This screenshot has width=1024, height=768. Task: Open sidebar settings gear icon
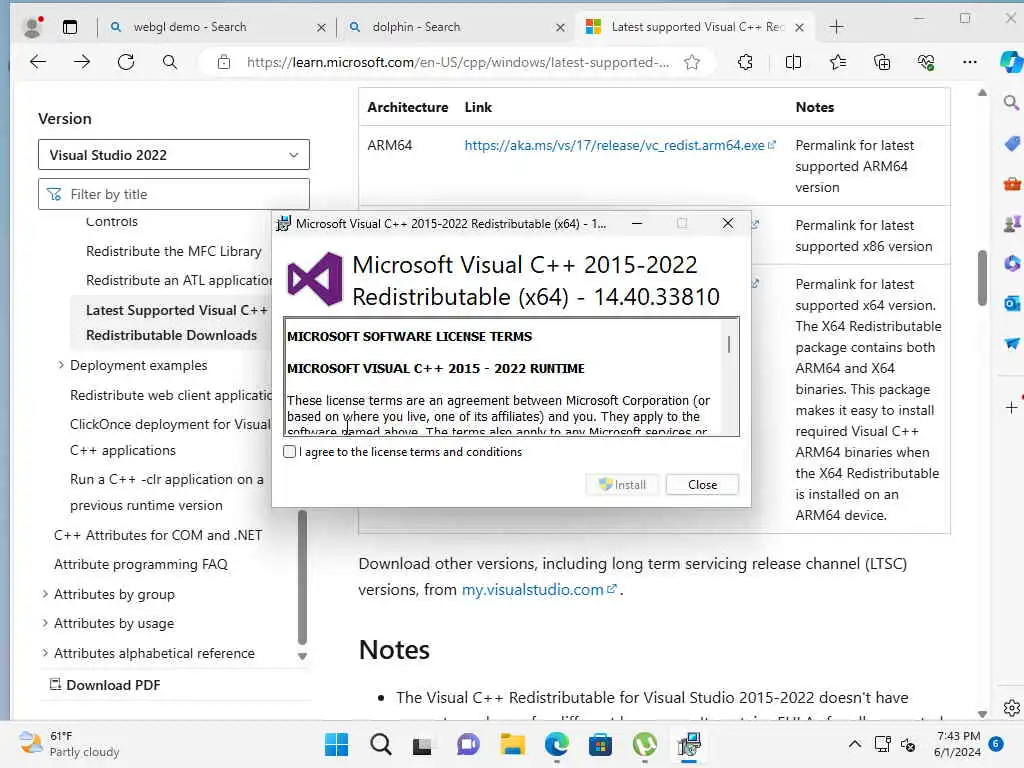pyautogui.click(x=1012, y=708)
